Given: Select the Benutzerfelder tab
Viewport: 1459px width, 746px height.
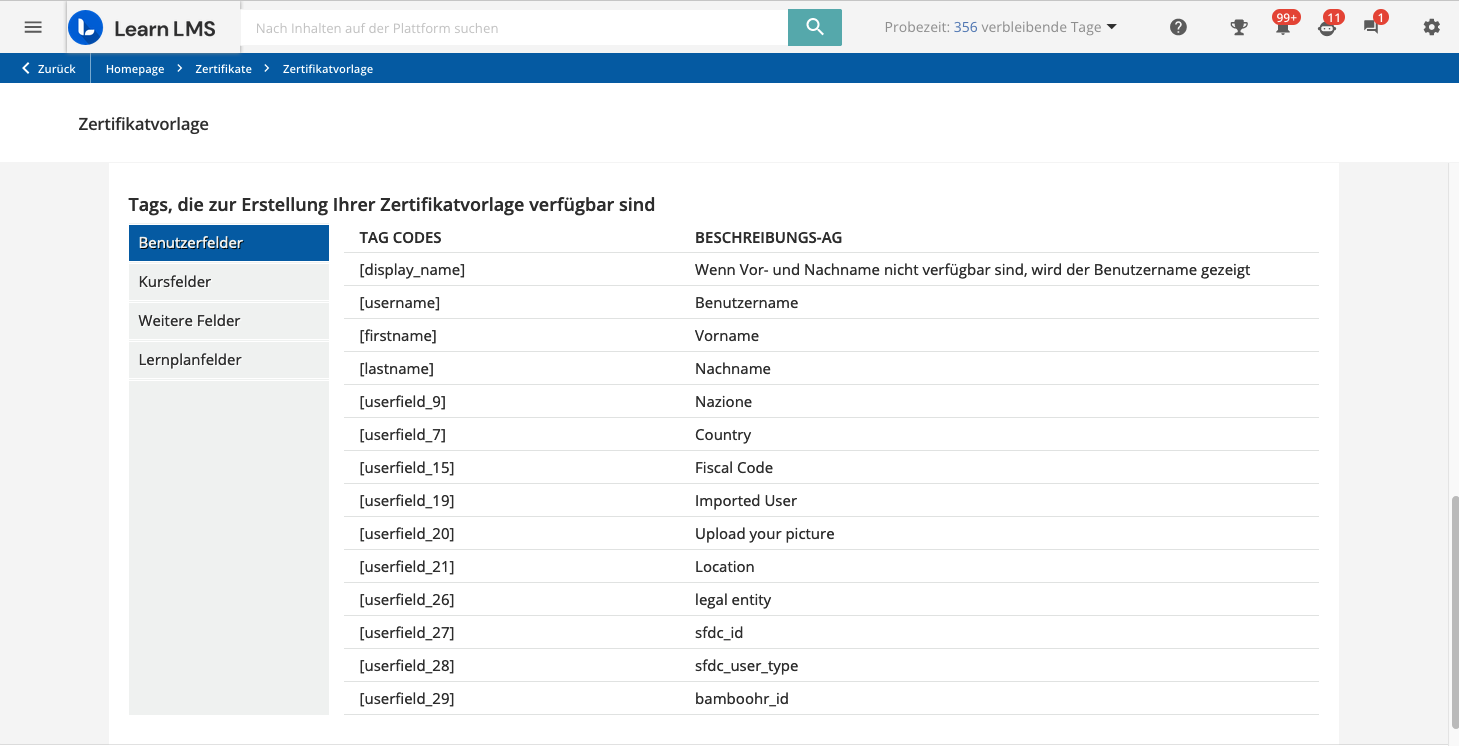Looking at the screenshot, I should [x=229, y=243].
